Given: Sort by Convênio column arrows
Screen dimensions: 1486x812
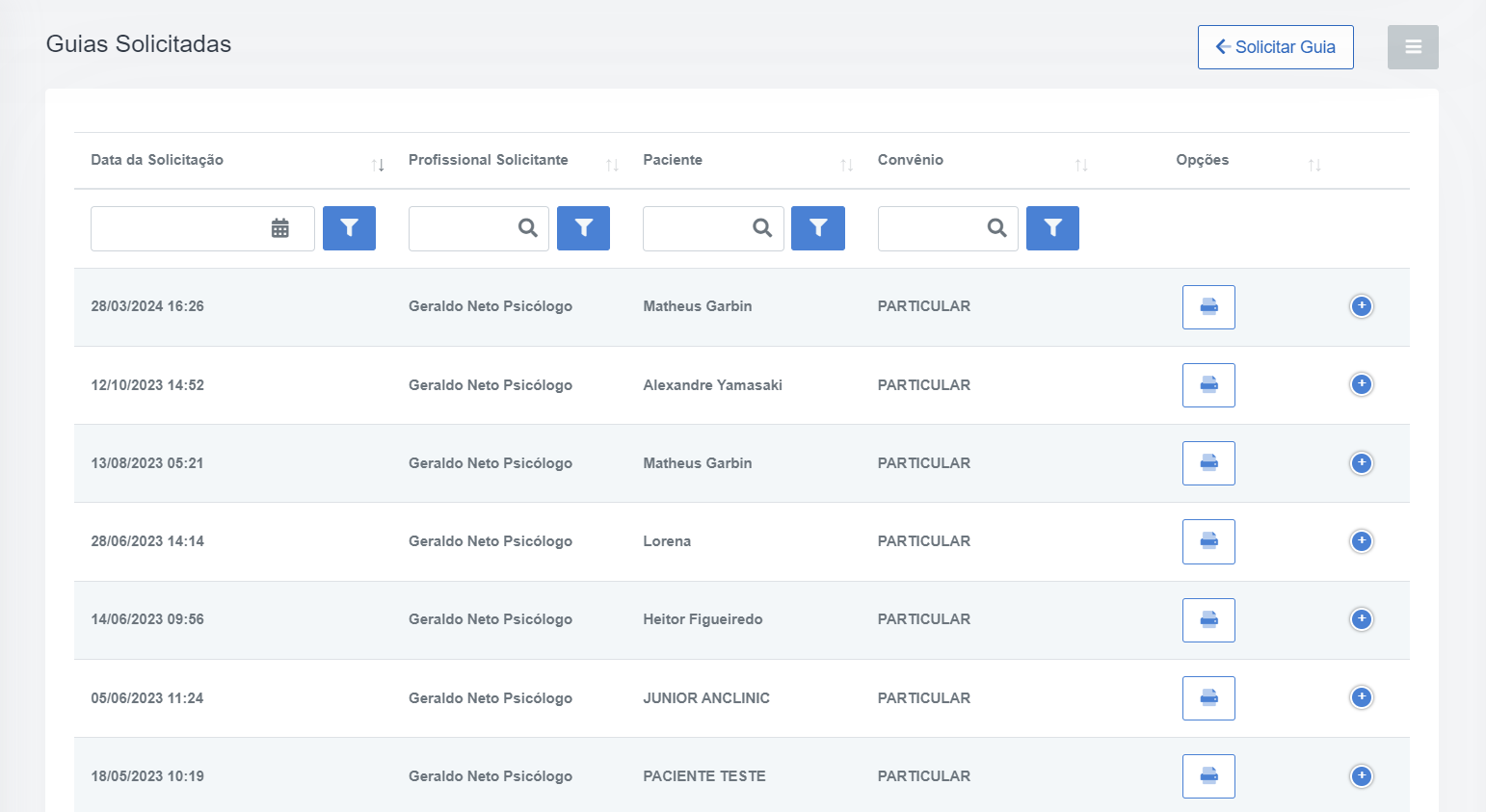Looking at the screenshot, I should tap(1081, 166).
